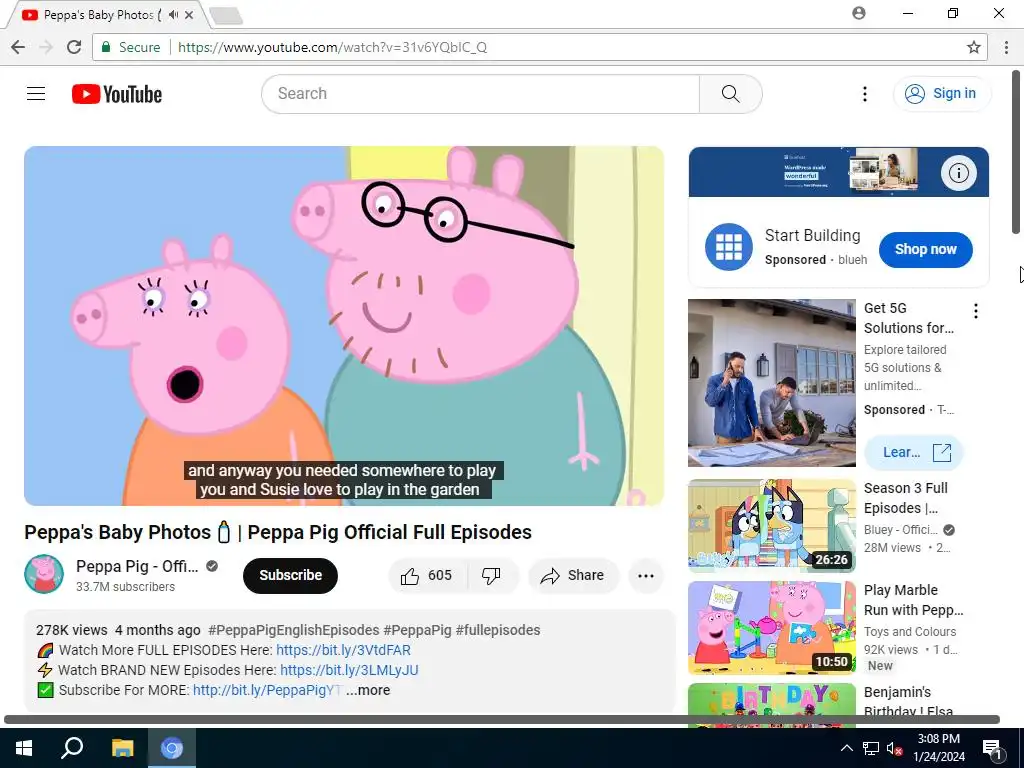This screenshot has width=1024, height=768.
Task: Open Windows taskbar search
Action: click(x=72, y=748)
